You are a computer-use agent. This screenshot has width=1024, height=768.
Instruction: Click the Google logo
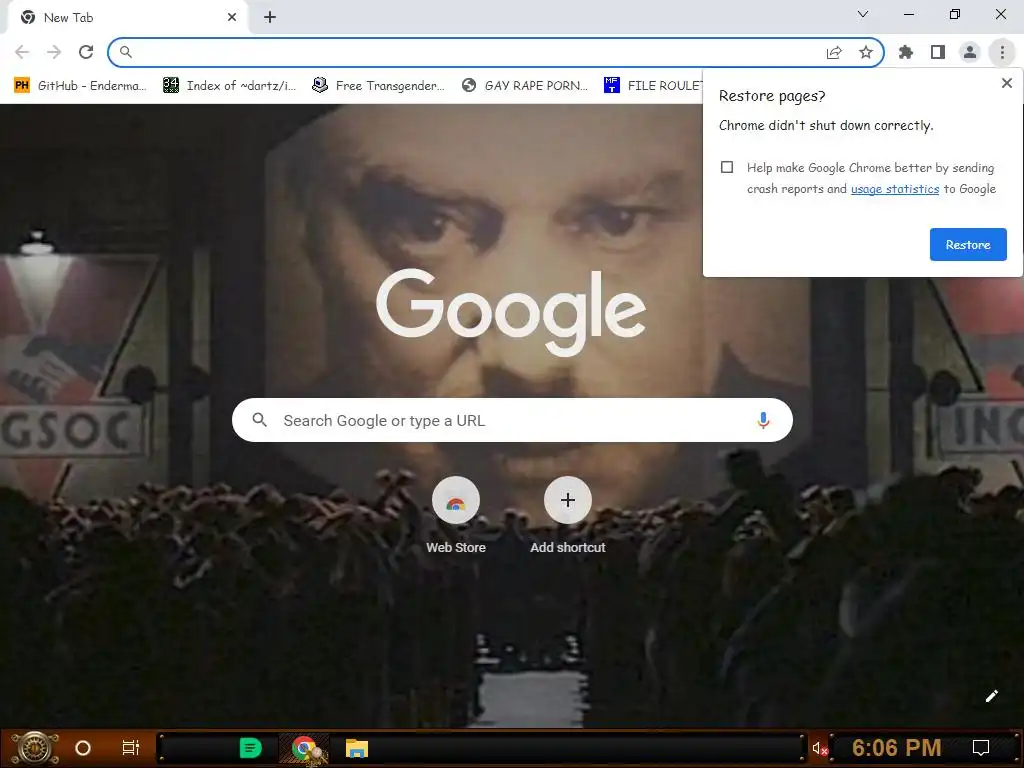click(511, 312)
